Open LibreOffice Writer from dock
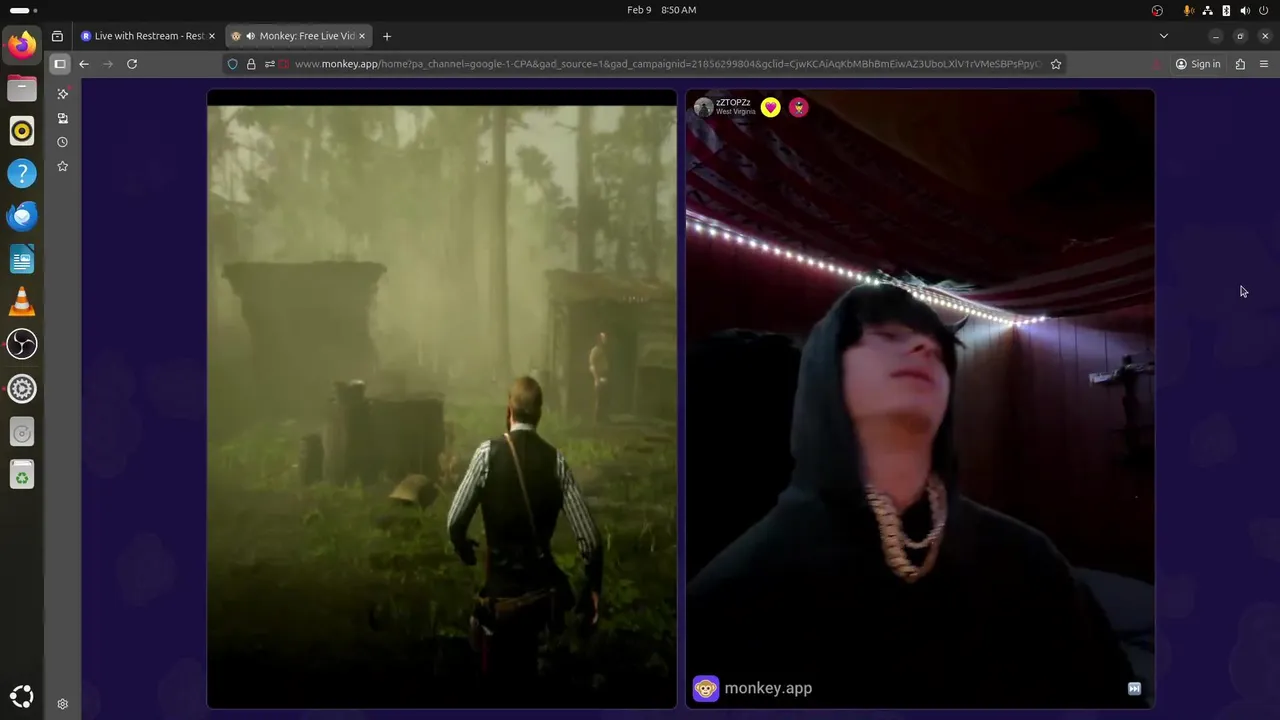Screen dimensions: 1280x720 [22, 259]
